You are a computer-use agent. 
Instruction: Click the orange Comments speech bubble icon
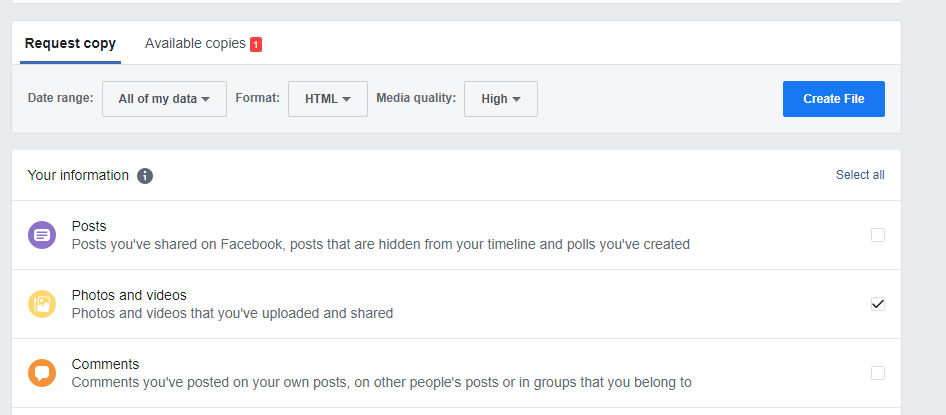[42, 373]
